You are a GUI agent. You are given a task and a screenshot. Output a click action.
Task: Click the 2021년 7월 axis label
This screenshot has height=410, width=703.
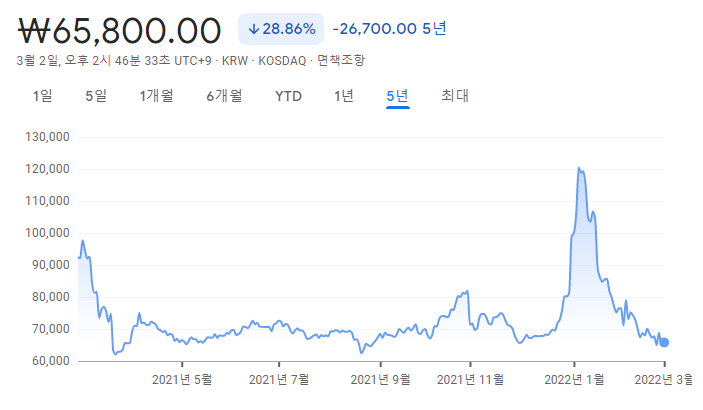coord(279,380)
